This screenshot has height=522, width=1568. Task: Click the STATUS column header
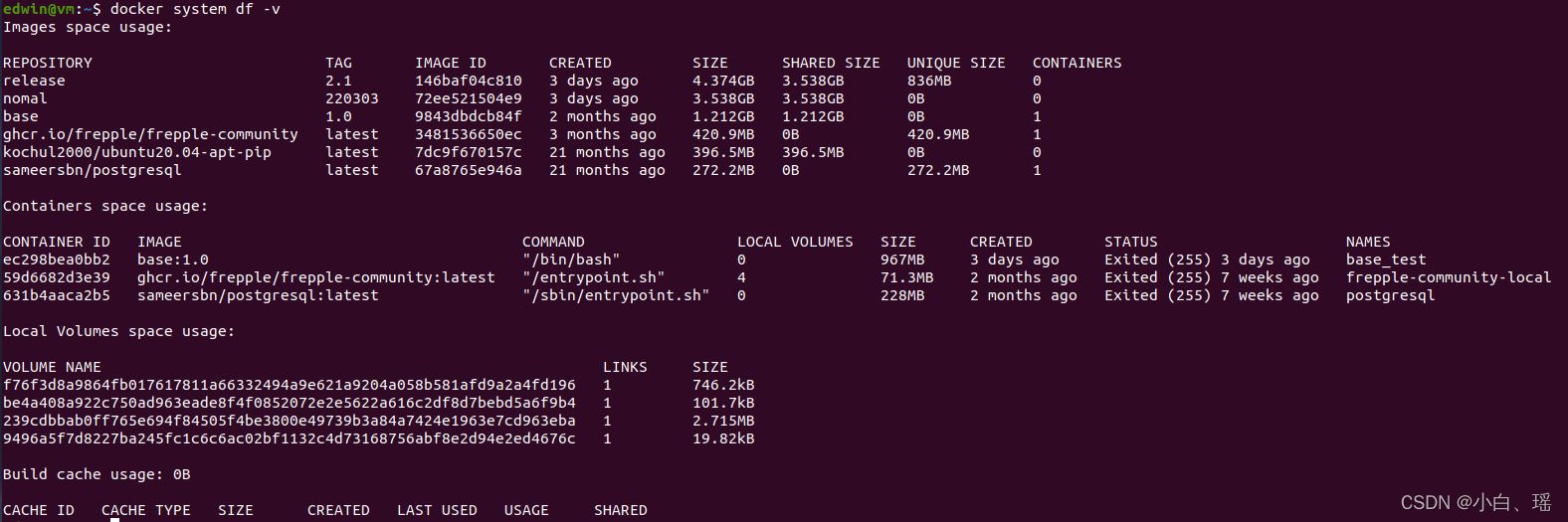tap(1131, 242)
